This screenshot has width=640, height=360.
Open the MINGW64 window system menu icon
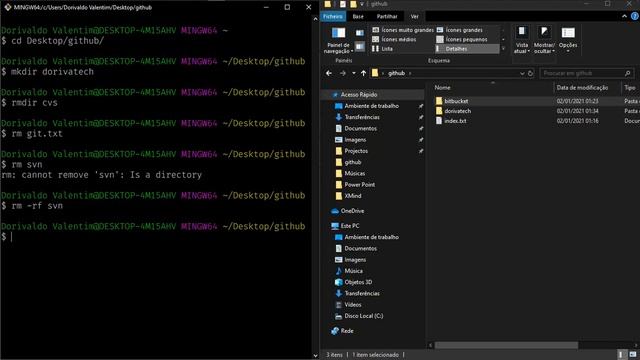(7, 7)
